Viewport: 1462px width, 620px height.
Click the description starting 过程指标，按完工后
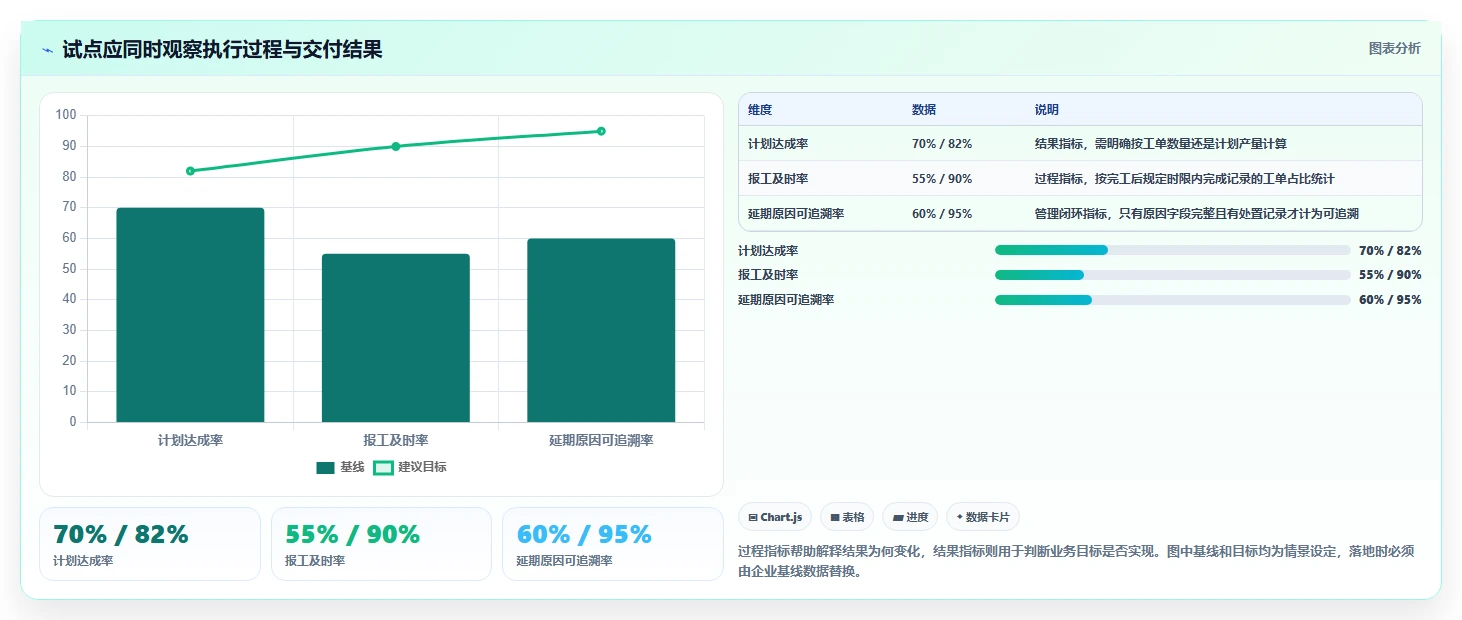1185,179
